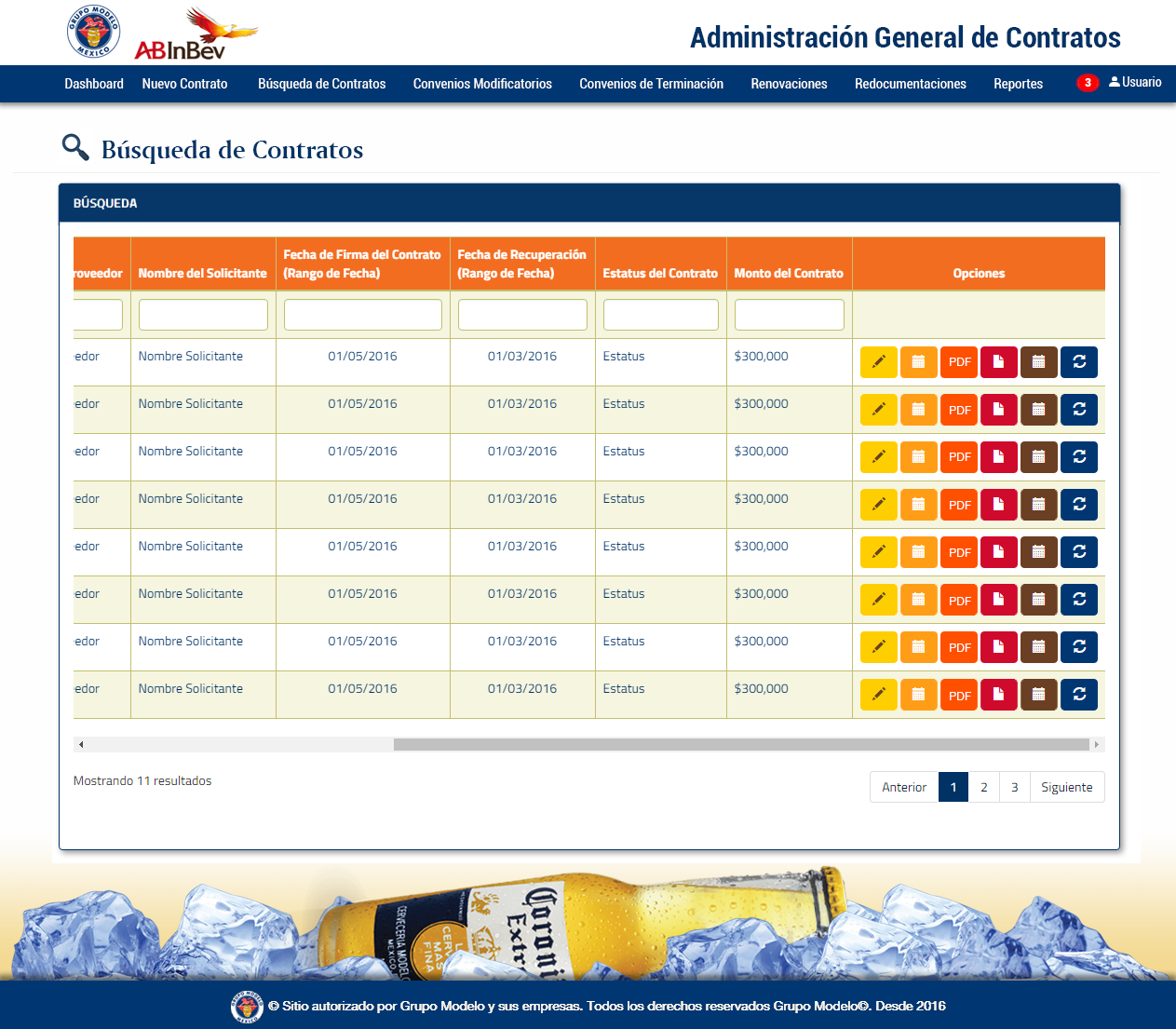This screenshot has width=1176, height=1029.
Task: Click the Anterior pagination button
Action: (903, 787)
